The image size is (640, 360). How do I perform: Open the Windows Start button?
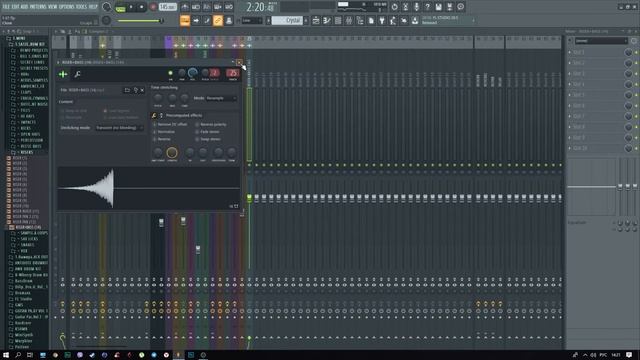[x=6, y=355]
